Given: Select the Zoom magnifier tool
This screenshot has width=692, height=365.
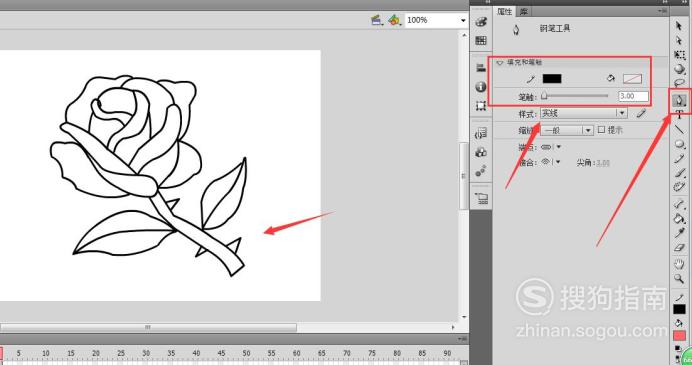Looking at the screenshot, I should click(679, 278).
